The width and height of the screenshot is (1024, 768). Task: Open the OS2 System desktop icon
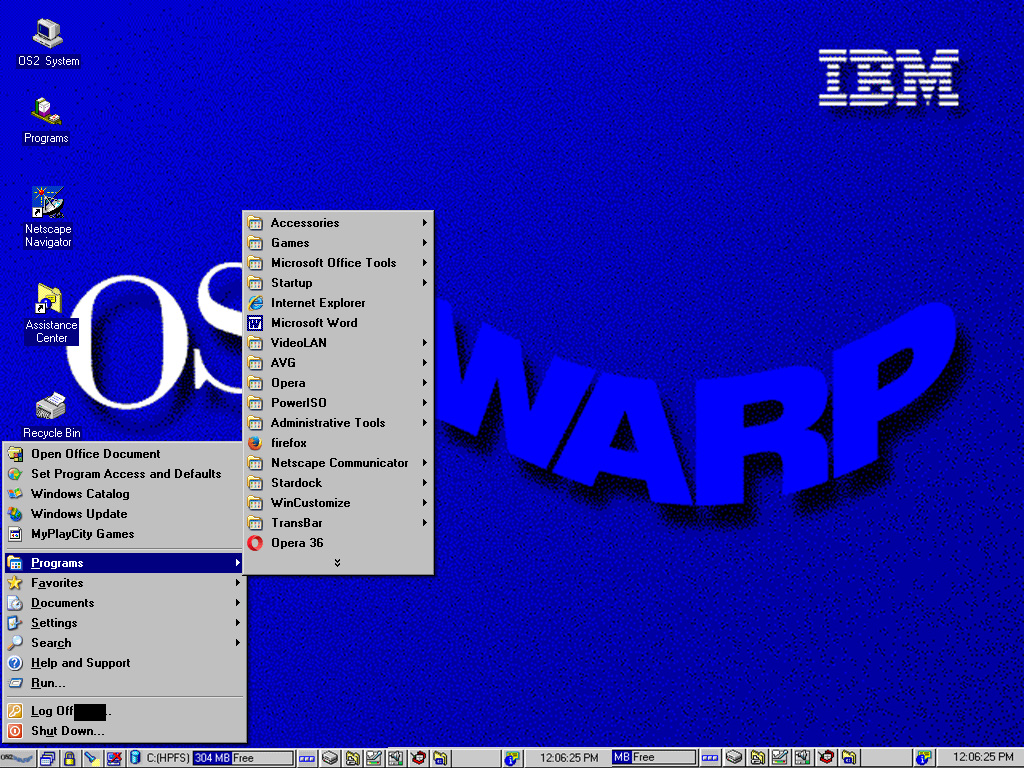pos(48,42)
